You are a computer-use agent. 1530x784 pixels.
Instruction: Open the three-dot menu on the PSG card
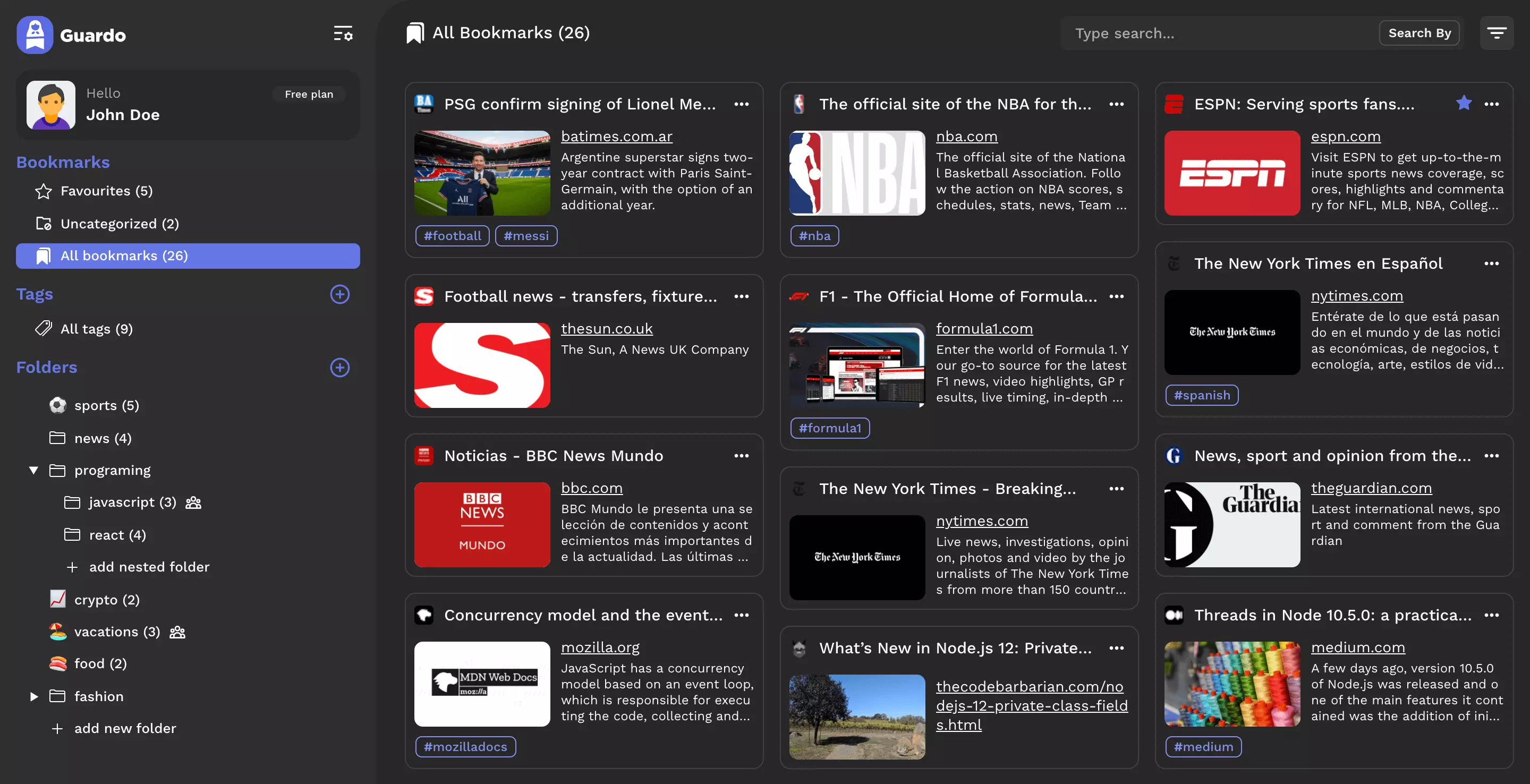(742, 104)
